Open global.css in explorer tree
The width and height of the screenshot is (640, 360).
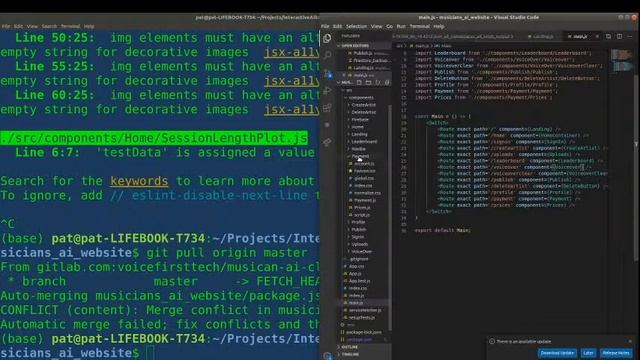pos(364,178)
